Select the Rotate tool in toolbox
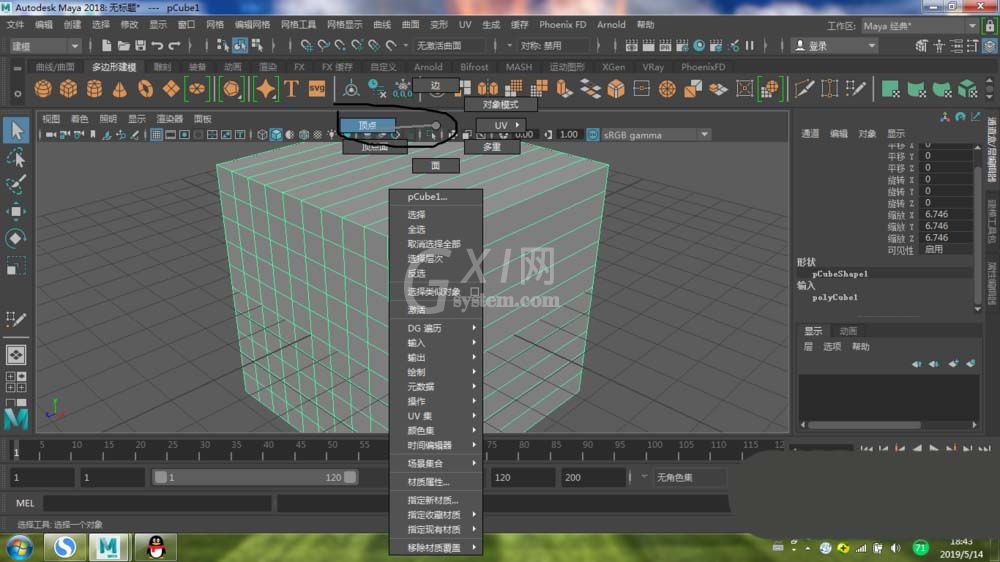The height and width of the screenshot is (562, 1000). 16,238
